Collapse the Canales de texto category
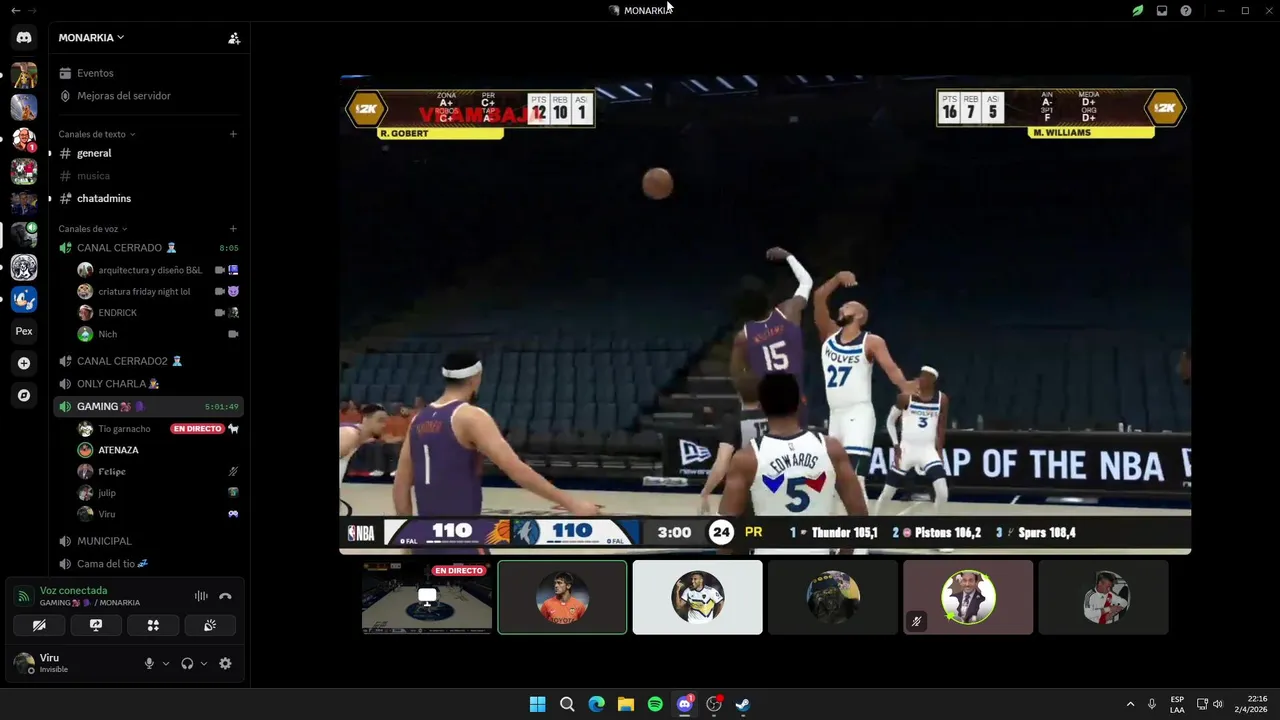This screenshot has height=720, width=1280. [96, 134]
